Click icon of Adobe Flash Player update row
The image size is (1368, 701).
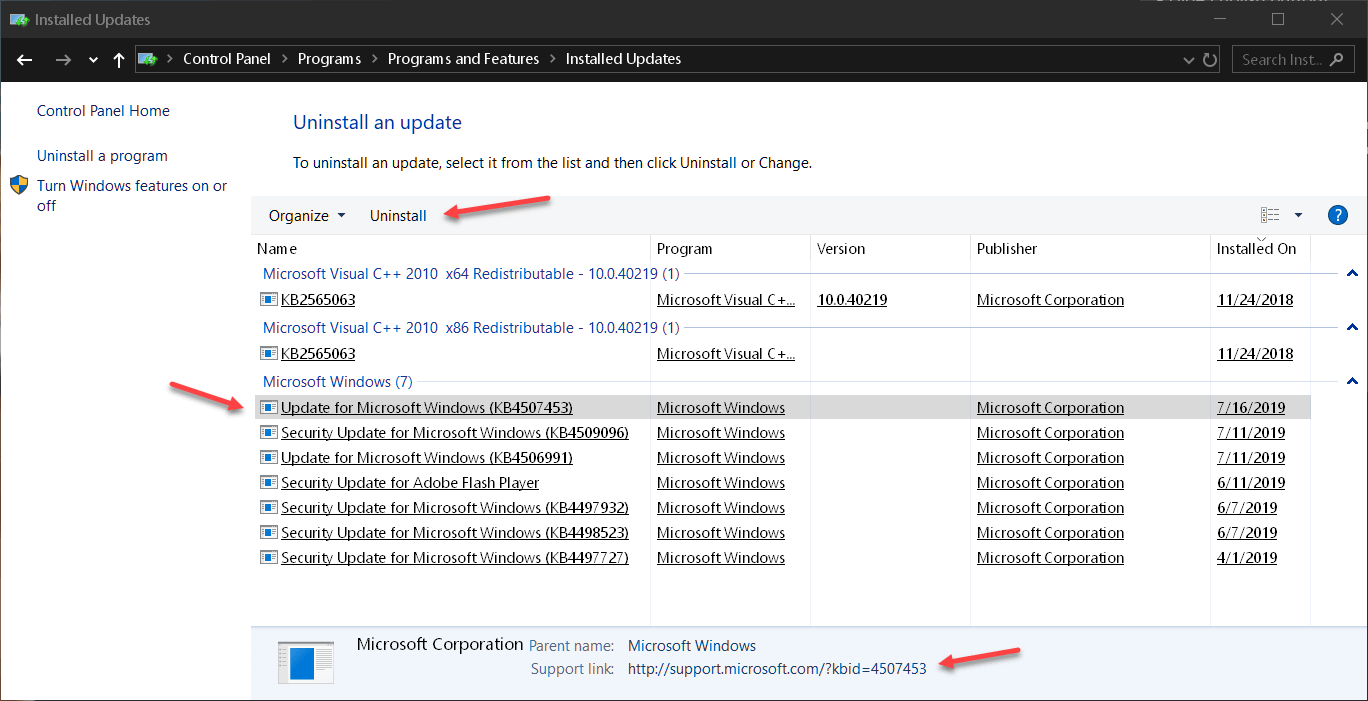pyautogui.click(x=269, y=482)
